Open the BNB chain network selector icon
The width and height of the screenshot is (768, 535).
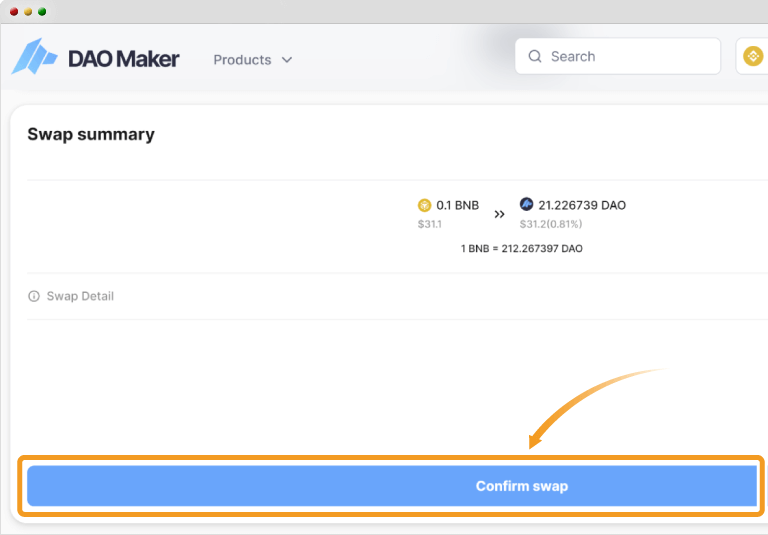753,56
